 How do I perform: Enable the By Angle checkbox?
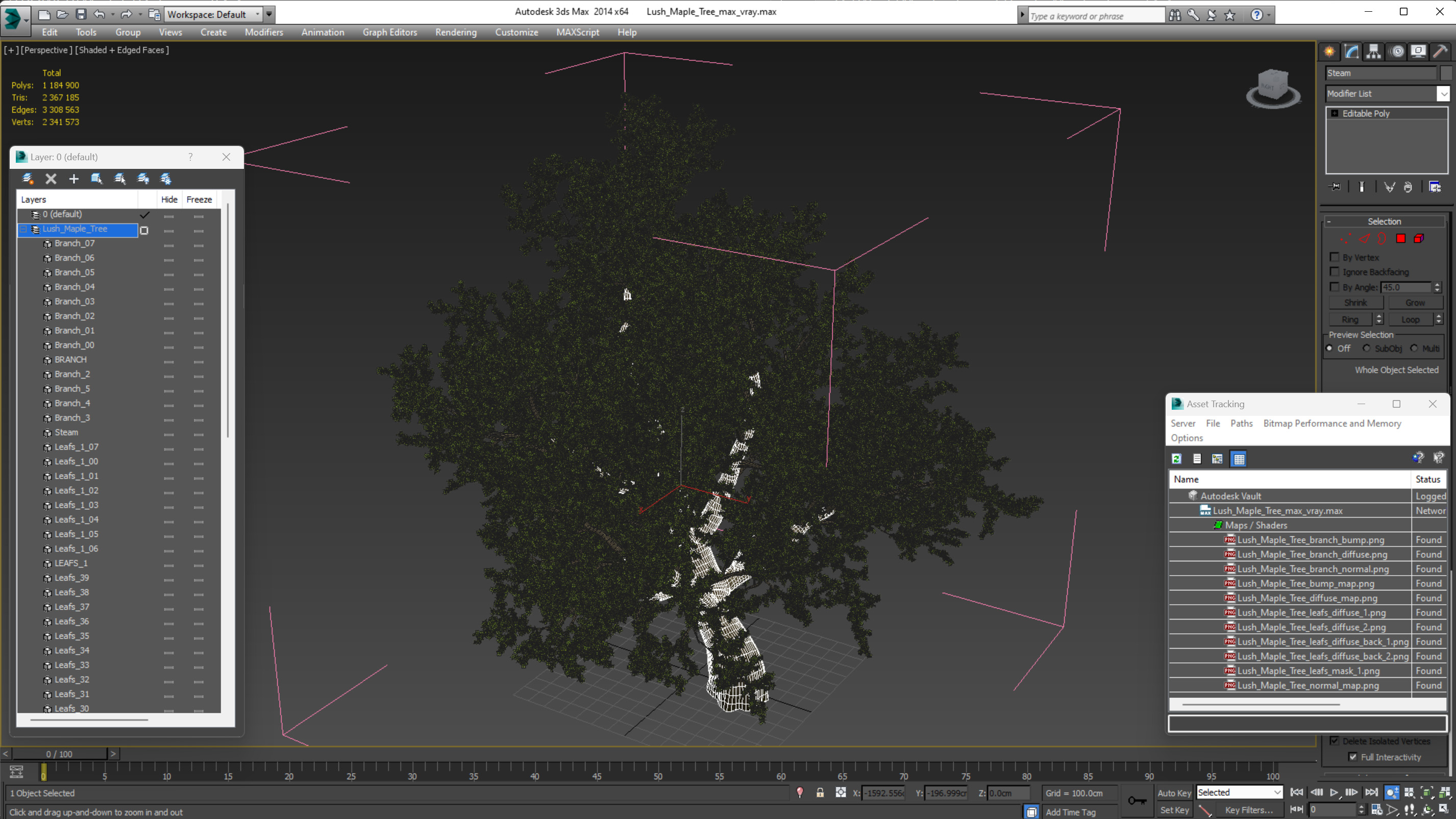(1335, 287)
